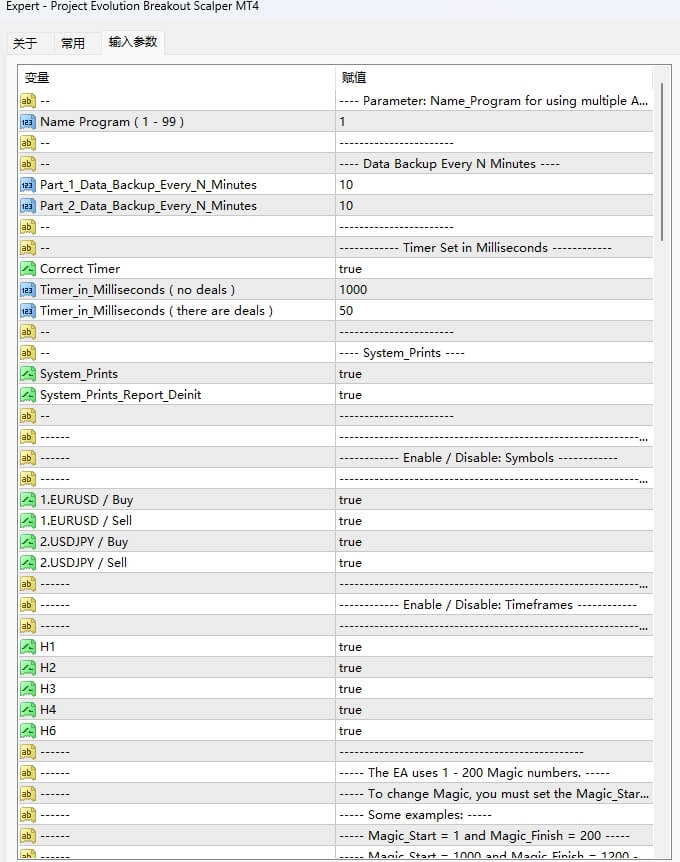Click the chart icon beside System_Prints
The height and width of the screenshot is (862, 680).
[x=28, y=373]
